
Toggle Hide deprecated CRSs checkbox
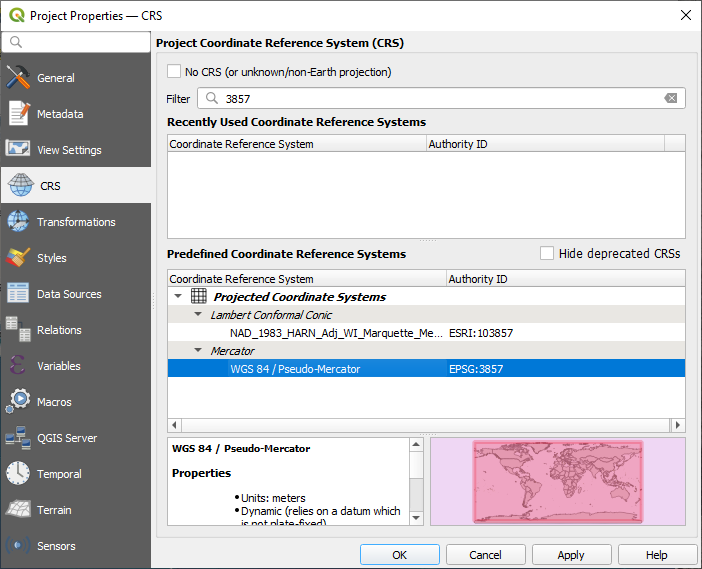coord(547,254)
